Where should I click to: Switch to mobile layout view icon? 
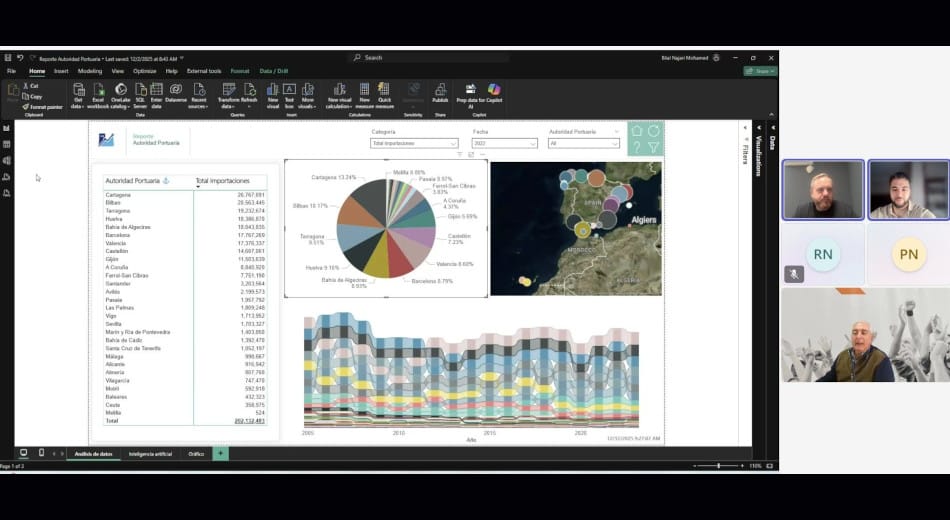tap(41, 453)
